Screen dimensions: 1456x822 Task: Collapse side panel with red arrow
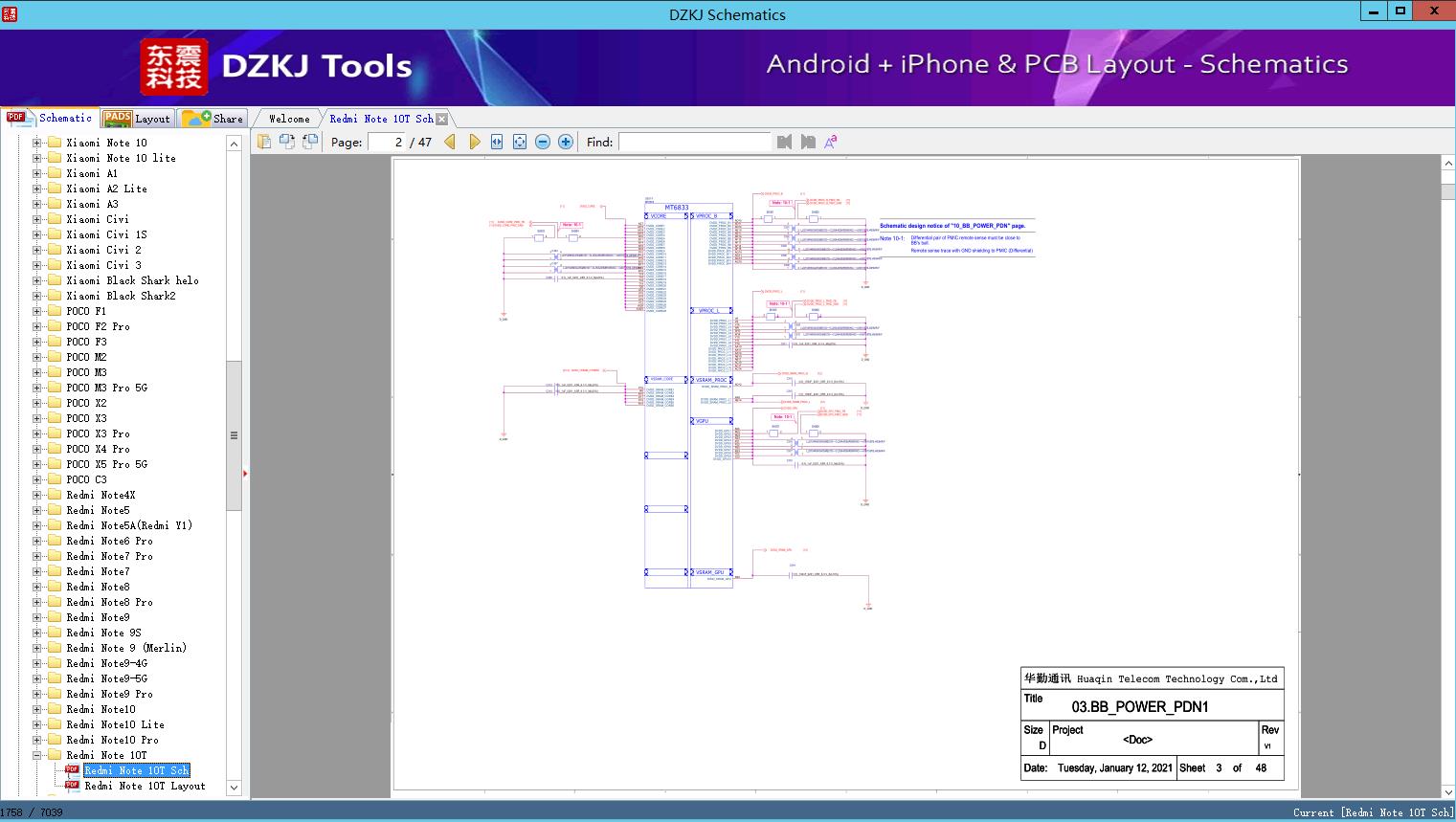click(x=245, y=474)
